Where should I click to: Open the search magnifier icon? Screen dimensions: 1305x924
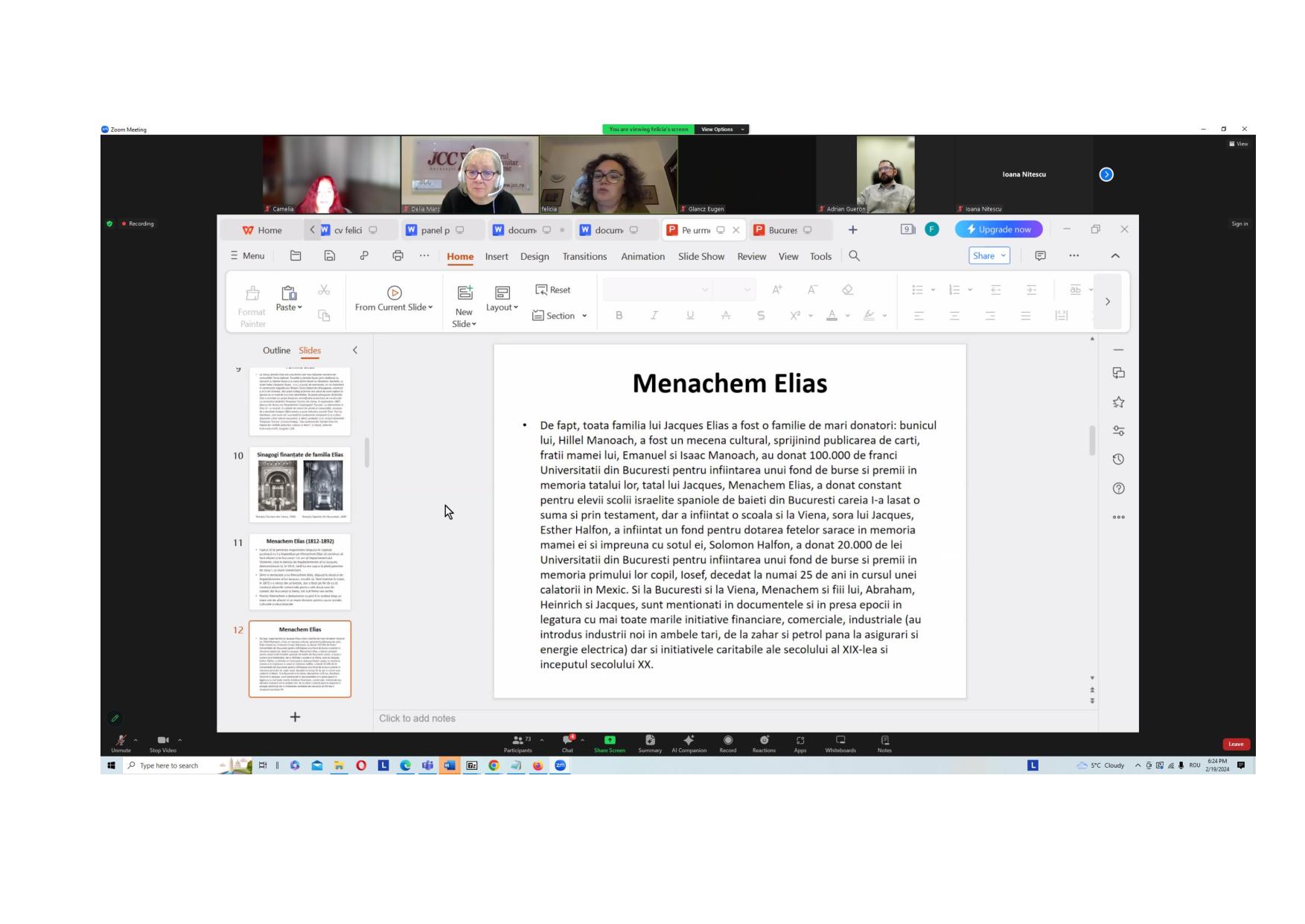coord(855,256)
